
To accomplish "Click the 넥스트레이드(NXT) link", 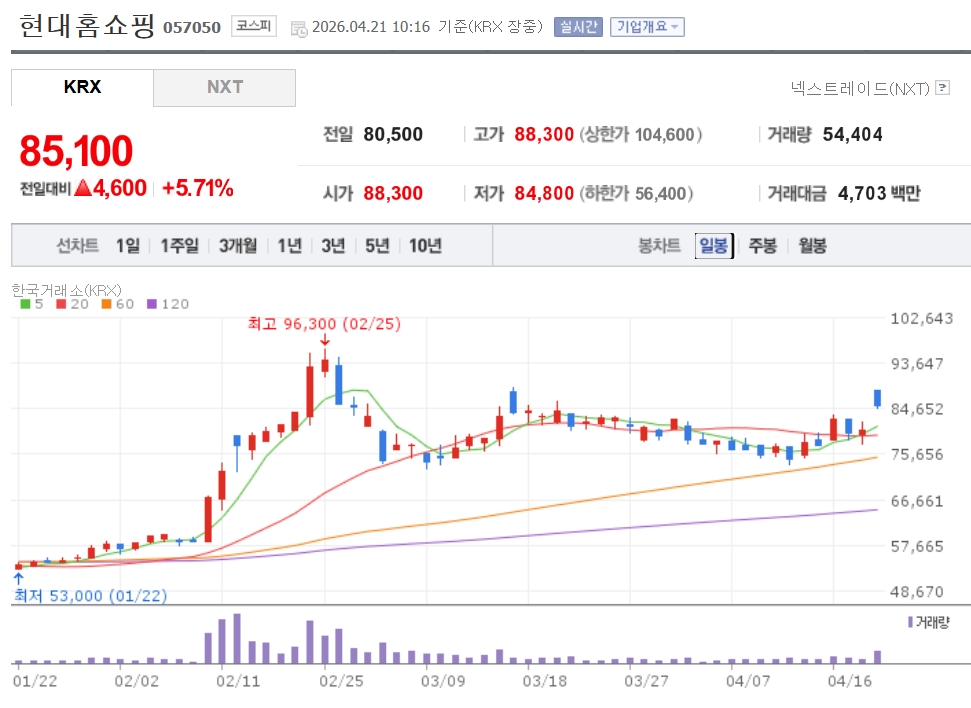I will pos(859,88).
